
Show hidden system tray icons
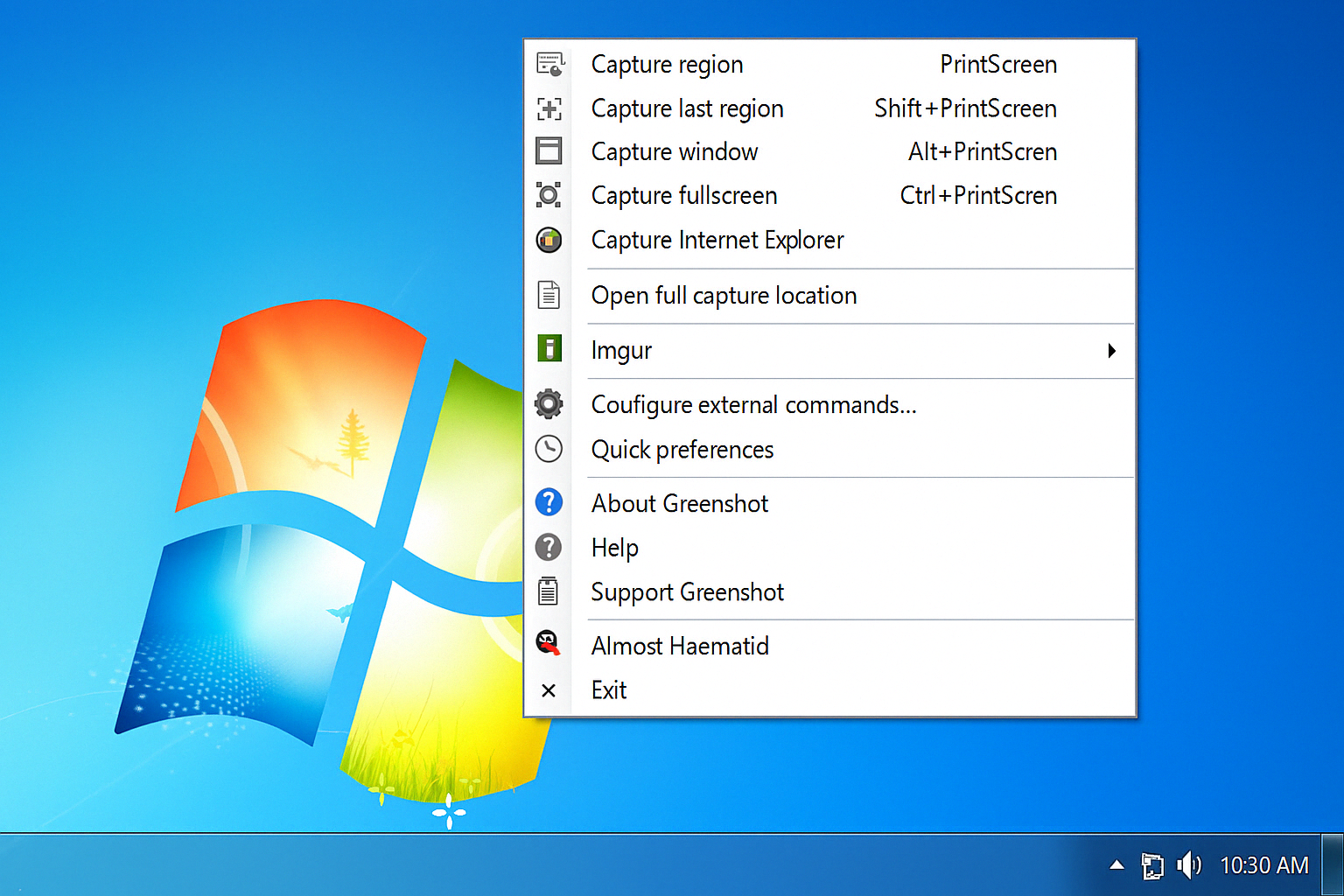point(1116,865)
